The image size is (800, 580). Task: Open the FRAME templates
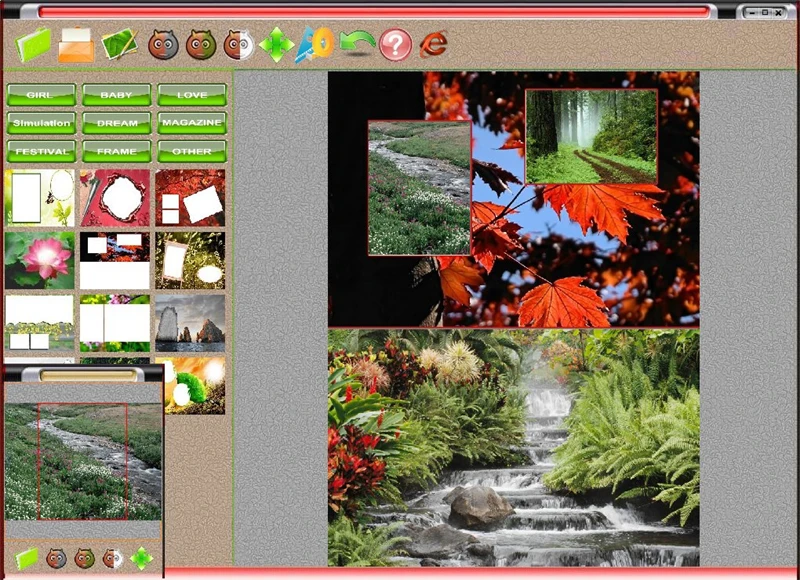pos(116,151)
